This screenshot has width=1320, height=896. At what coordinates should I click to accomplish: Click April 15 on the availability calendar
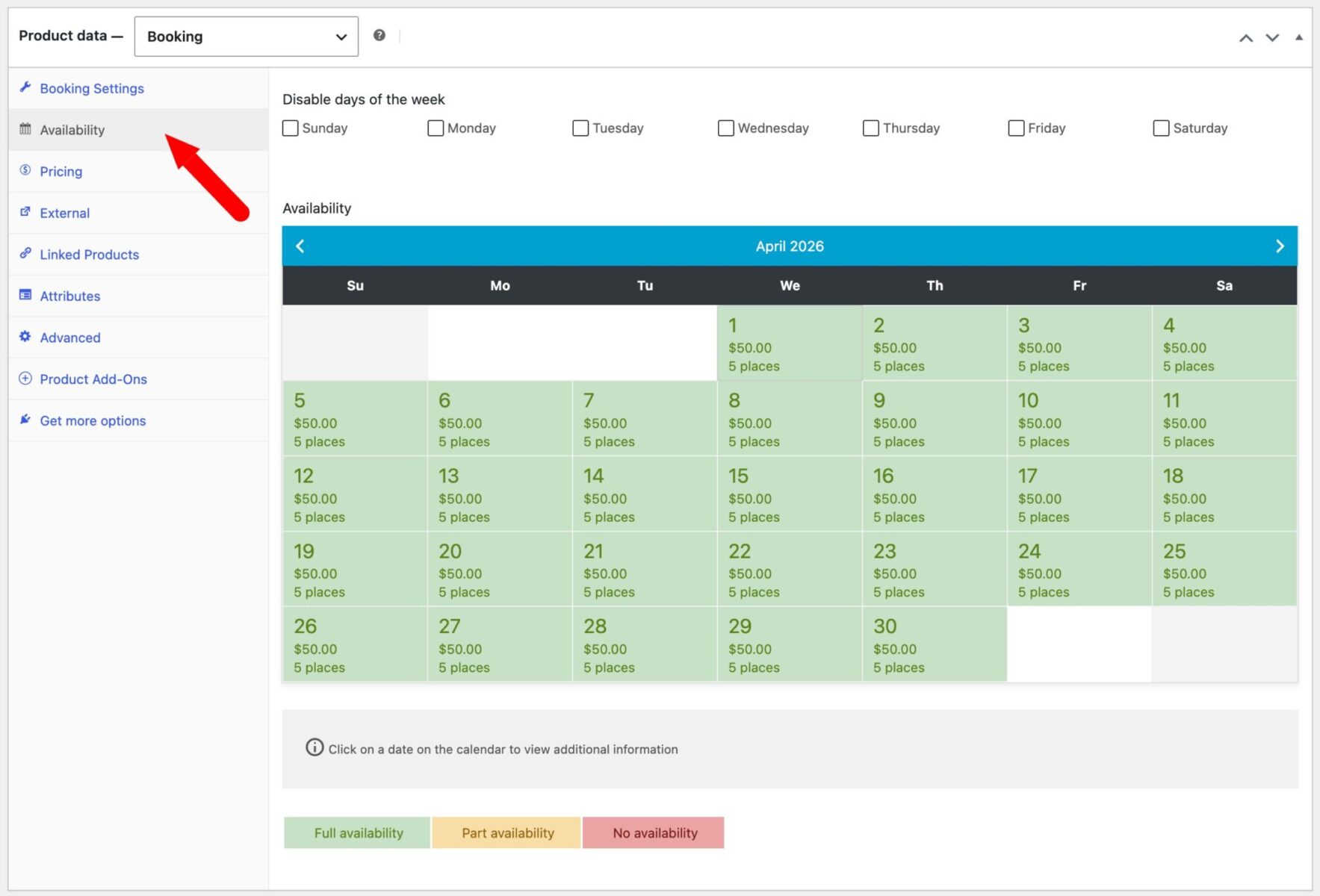tap(790, 494)
